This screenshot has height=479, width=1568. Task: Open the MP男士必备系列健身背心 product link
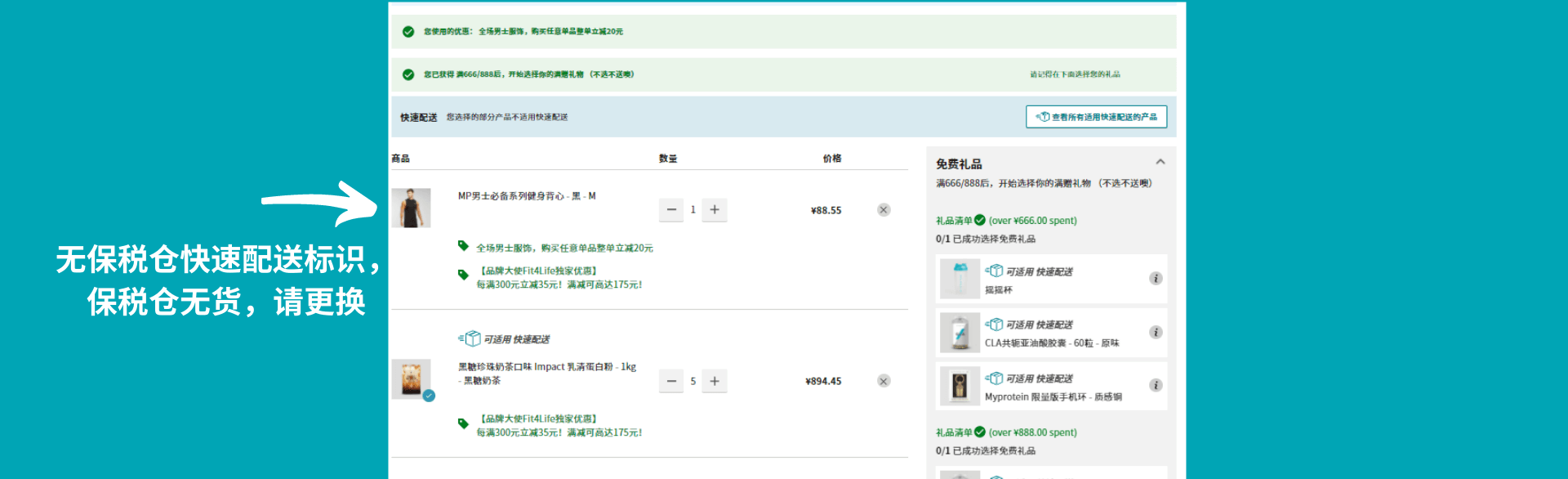pos(527,196)
